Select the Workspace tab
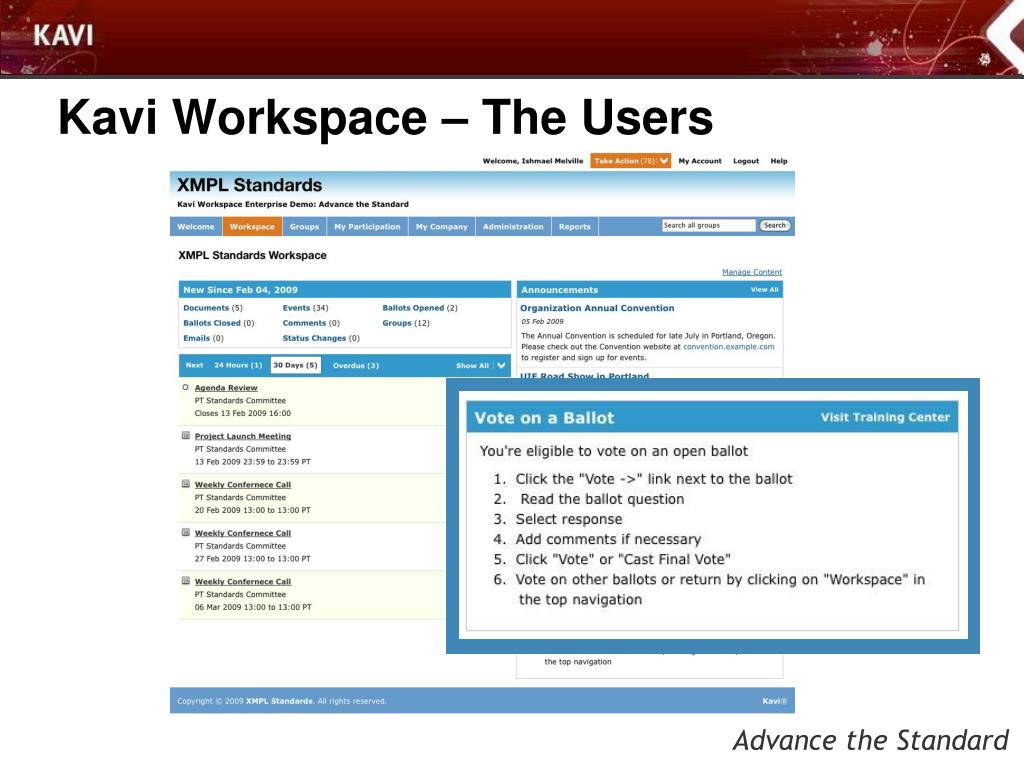This screenshot has width=1024, height=768. (x=252, y=227)
